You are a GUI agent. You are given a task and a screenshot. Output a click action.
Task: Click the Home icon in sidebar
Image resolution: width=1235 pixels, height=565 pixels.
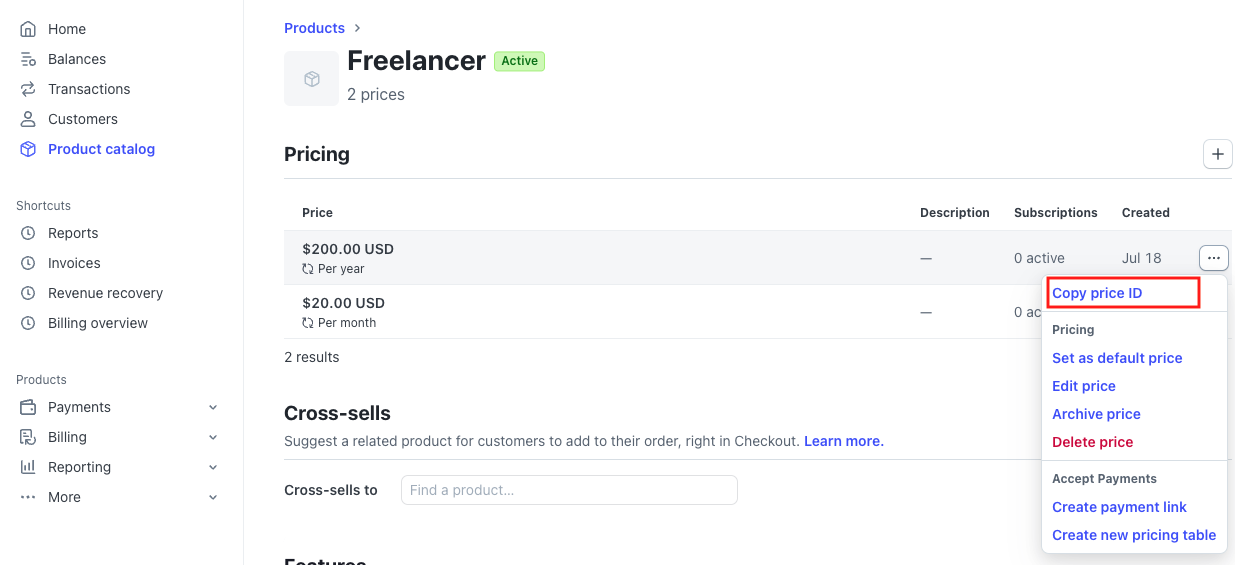28,29
